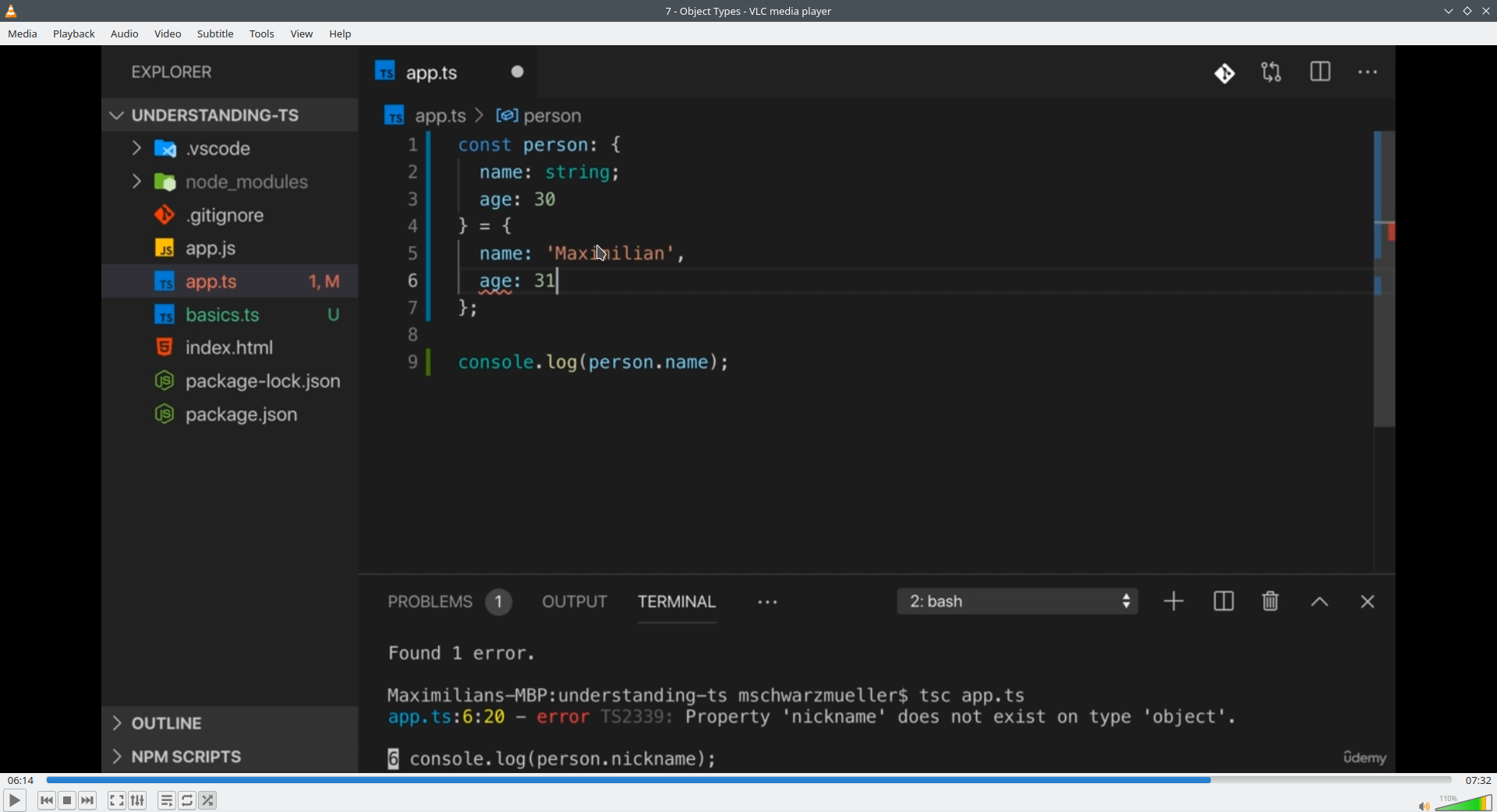1497x812 pixels.
Task: Open the Audio menu
Action: click(x=125, y=34)
